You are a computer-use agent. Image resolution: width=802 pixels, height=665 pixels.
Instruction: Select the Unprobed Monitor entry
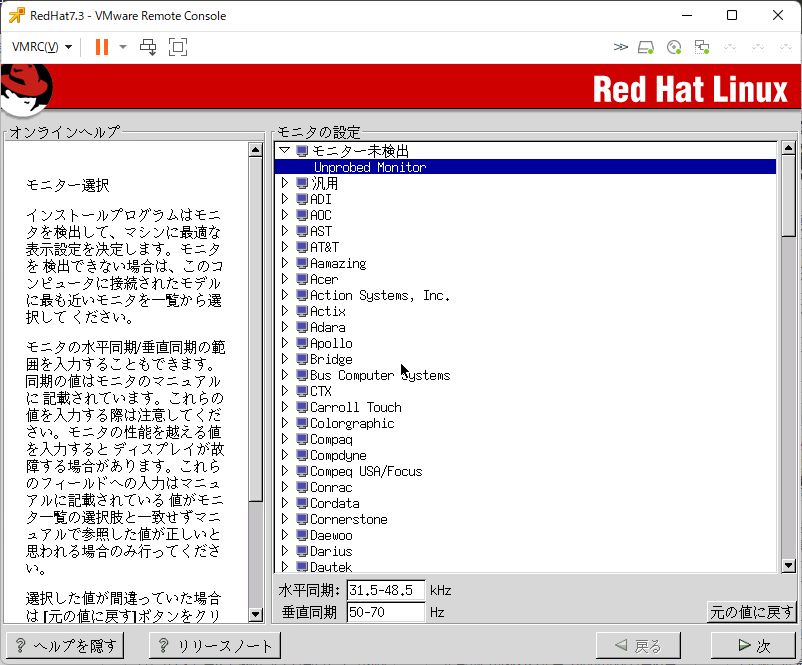(x=525, y=167)
